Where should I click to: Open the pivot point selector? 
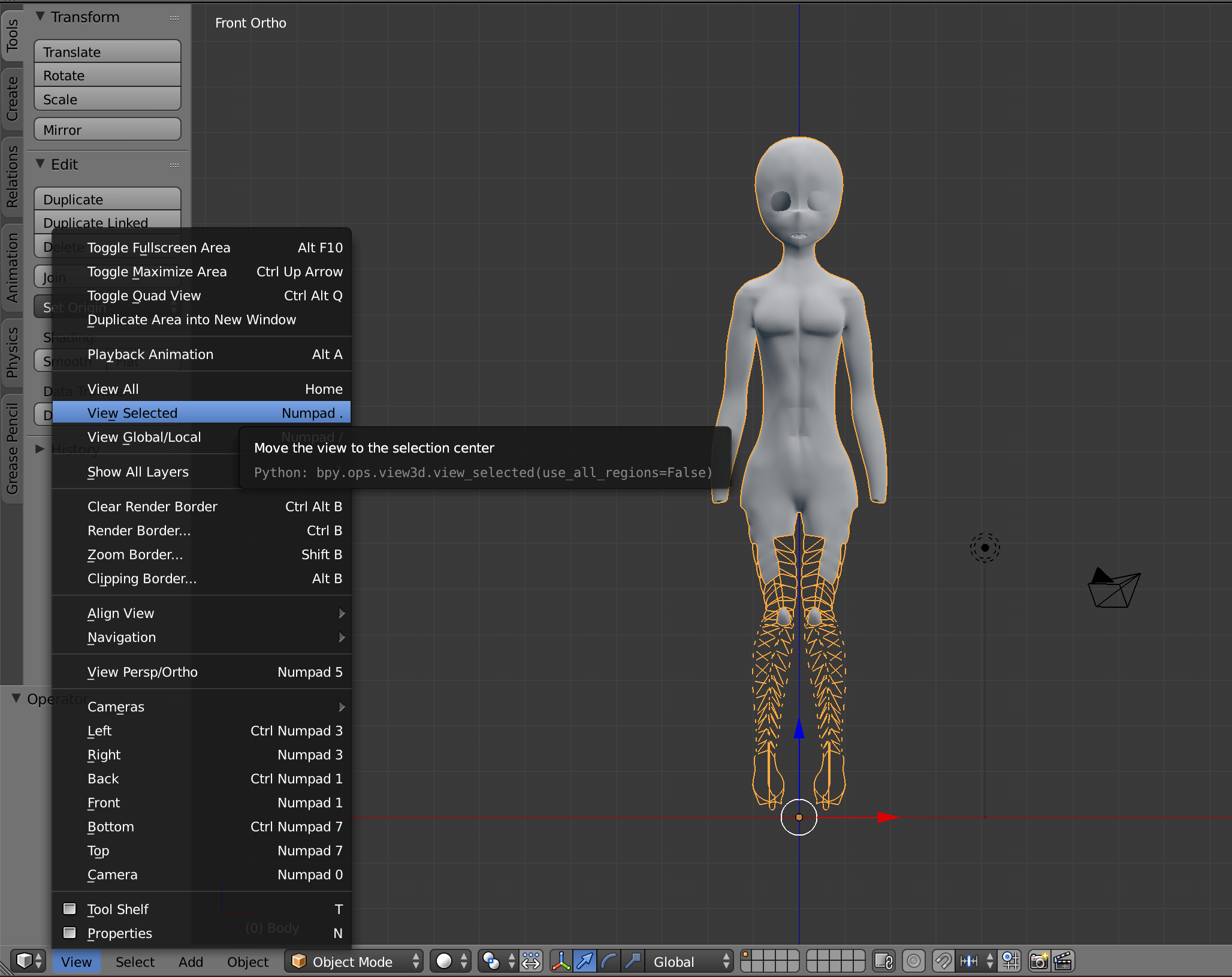[499, 961]
